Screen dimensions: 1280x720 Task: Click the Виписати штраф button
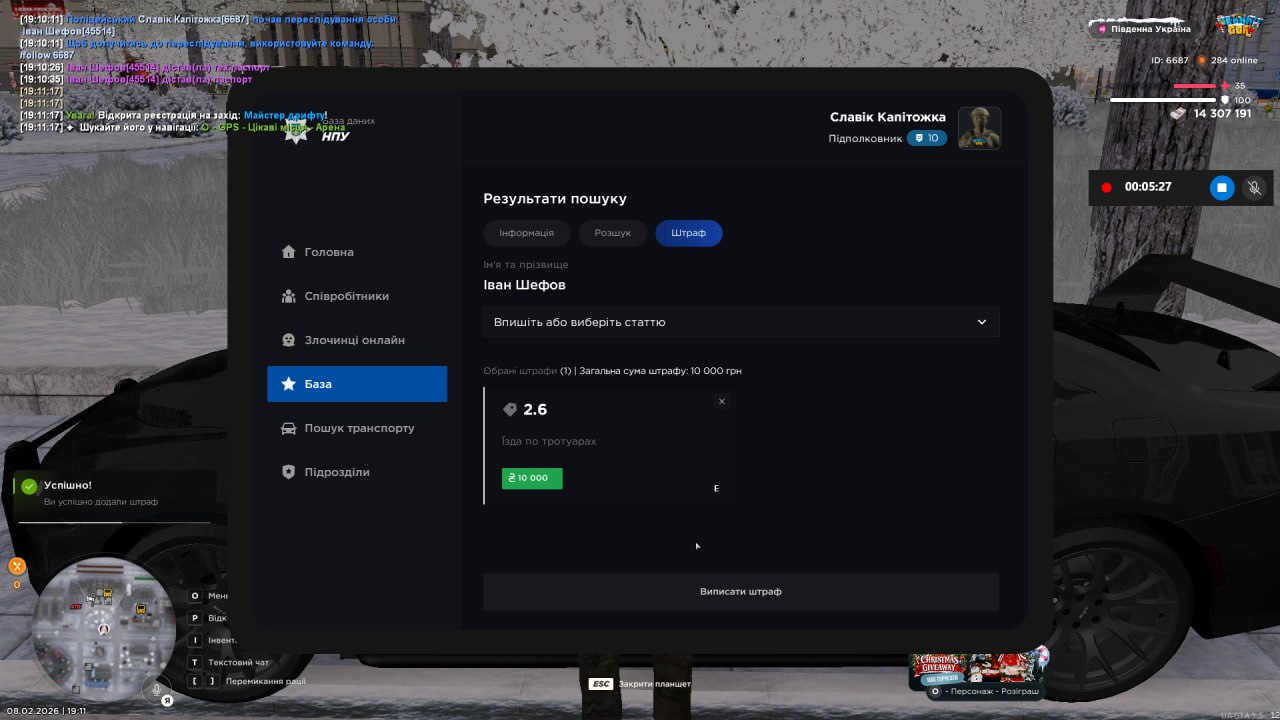click(x=741, y=591)
